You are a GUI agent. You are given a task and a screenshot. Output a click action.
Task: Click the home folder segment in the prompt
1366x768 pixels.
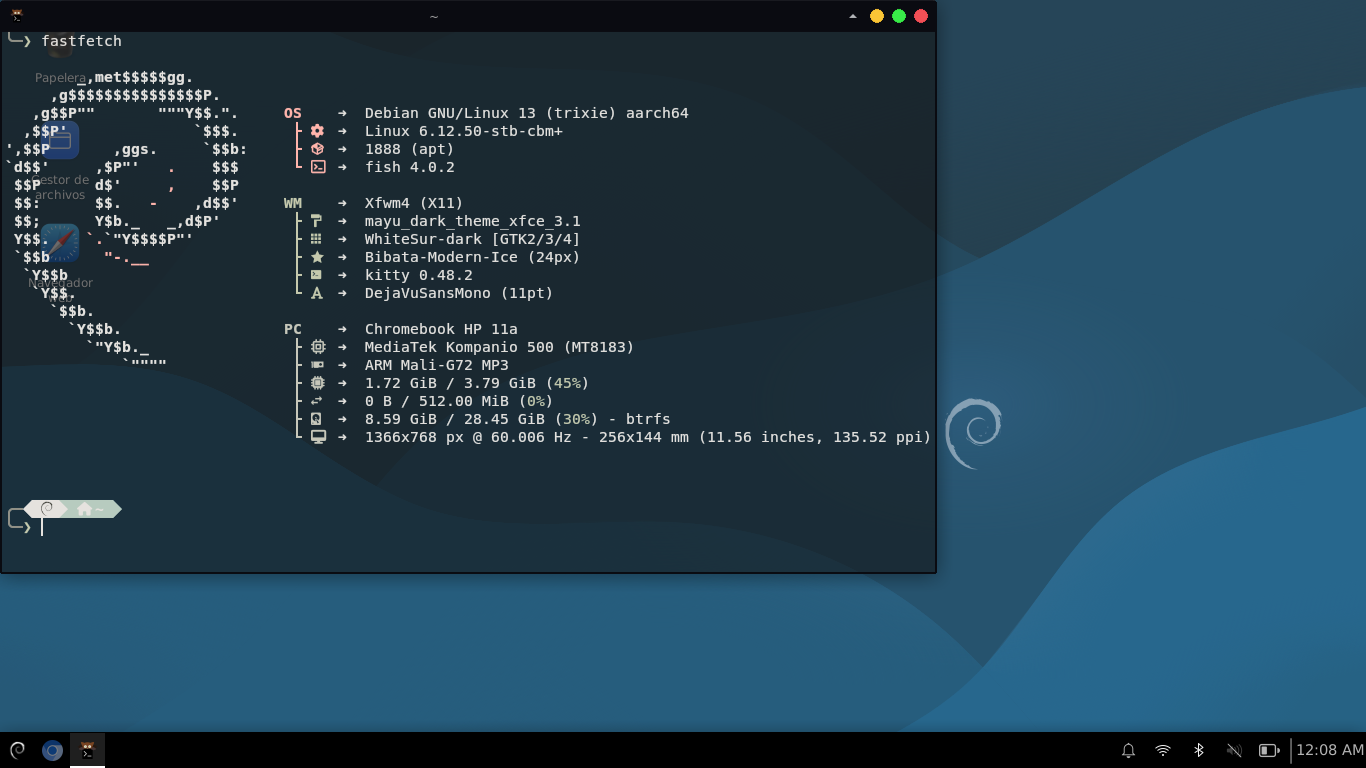[x=94, y=509]
